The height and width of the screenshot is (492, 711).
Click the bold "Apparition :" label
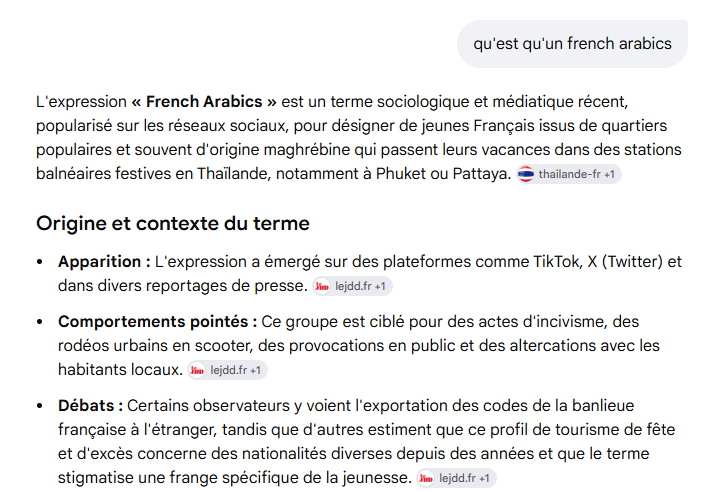coord(104,262)
